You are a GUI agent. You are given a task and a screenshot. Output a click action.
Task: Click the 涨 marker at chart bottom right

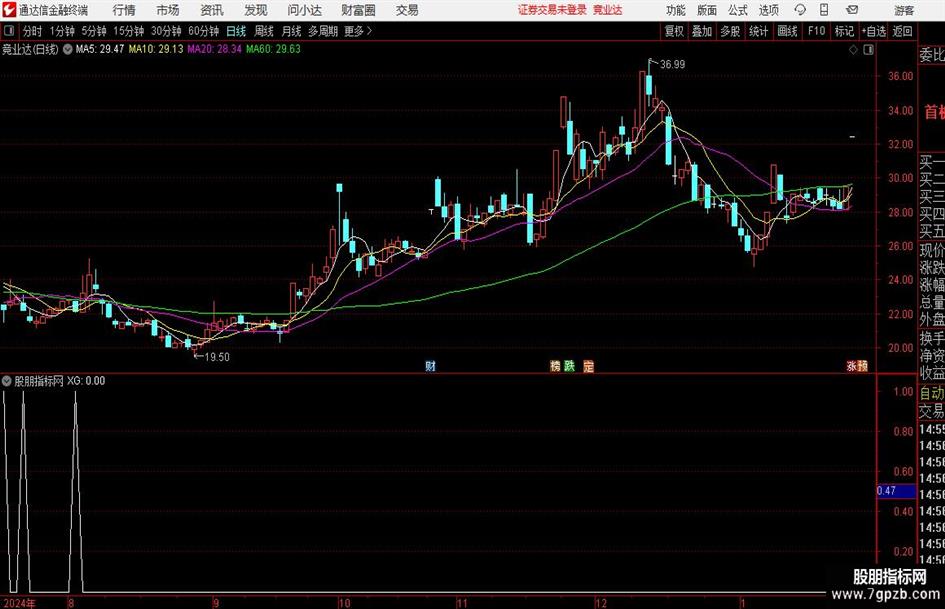point(852,366)
